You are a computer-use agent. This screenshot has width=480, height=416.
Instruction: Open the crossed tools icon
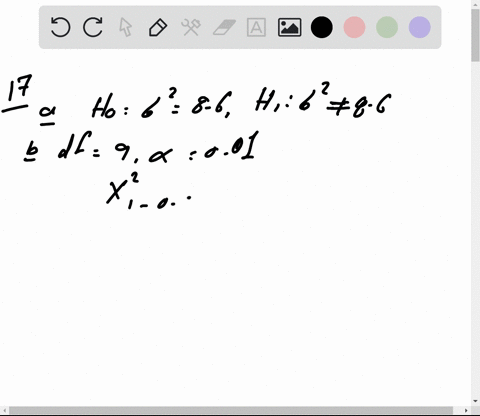191,27
